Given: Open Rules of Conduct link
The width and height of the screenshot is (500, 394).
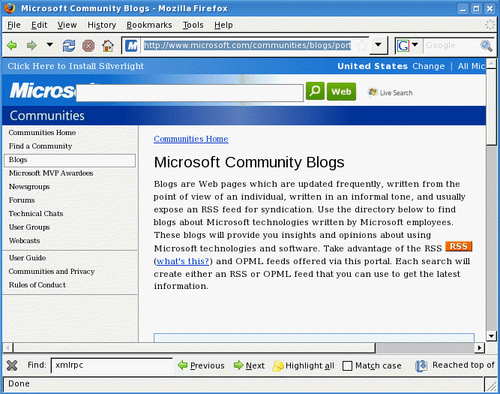Looking at the screenshot, I should tap(37, 285).
